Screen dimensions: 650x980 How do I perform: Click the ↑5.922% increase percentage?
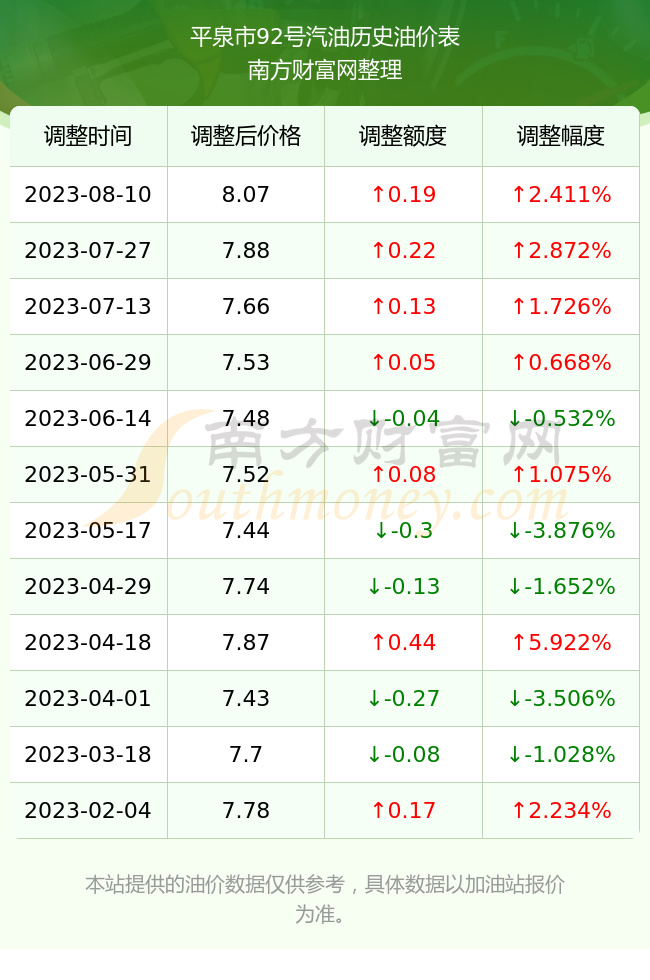[561, 642]
